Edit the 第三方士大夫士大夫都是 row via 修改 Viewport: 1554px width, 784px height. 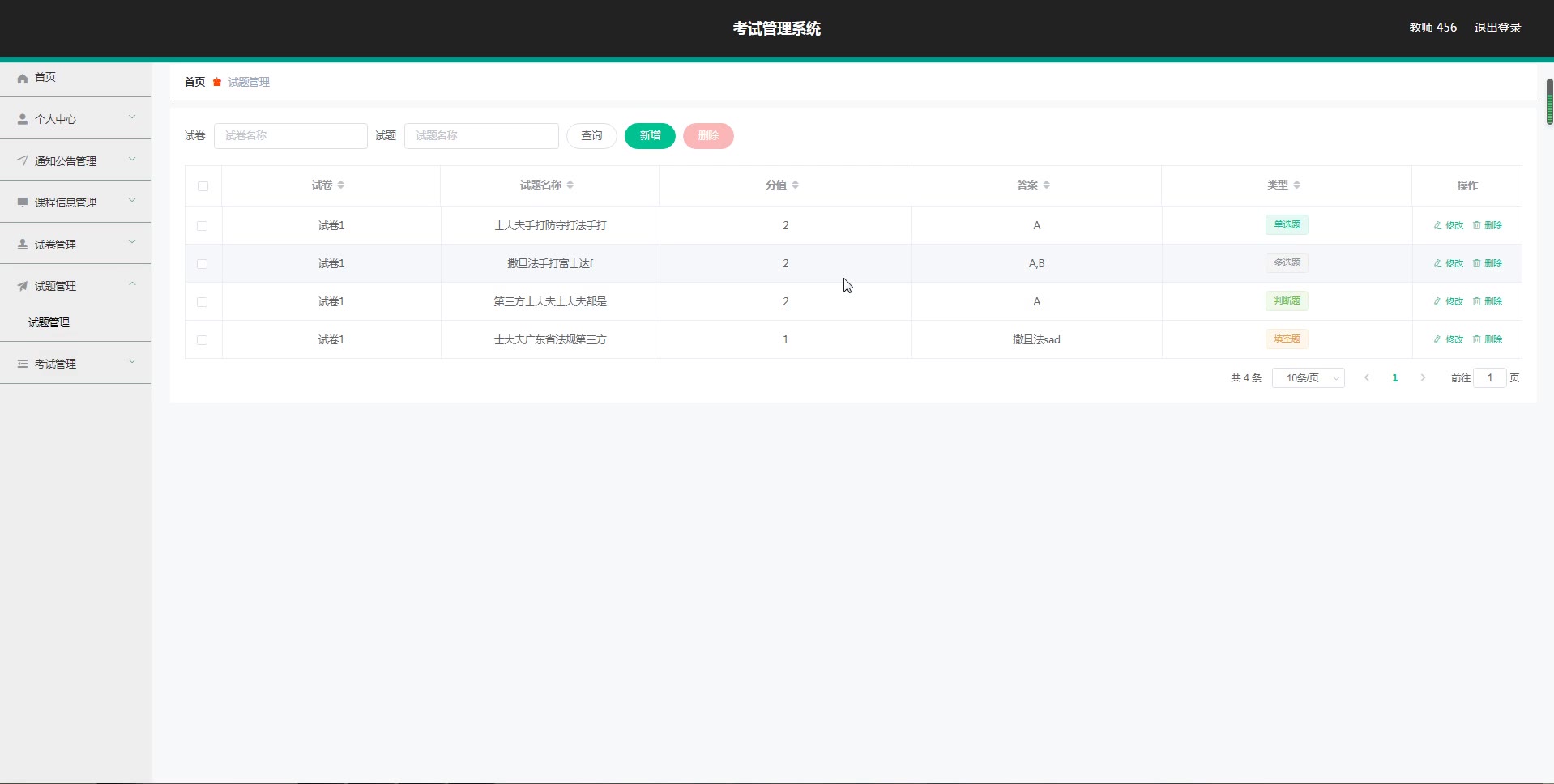coord(1449,301)
